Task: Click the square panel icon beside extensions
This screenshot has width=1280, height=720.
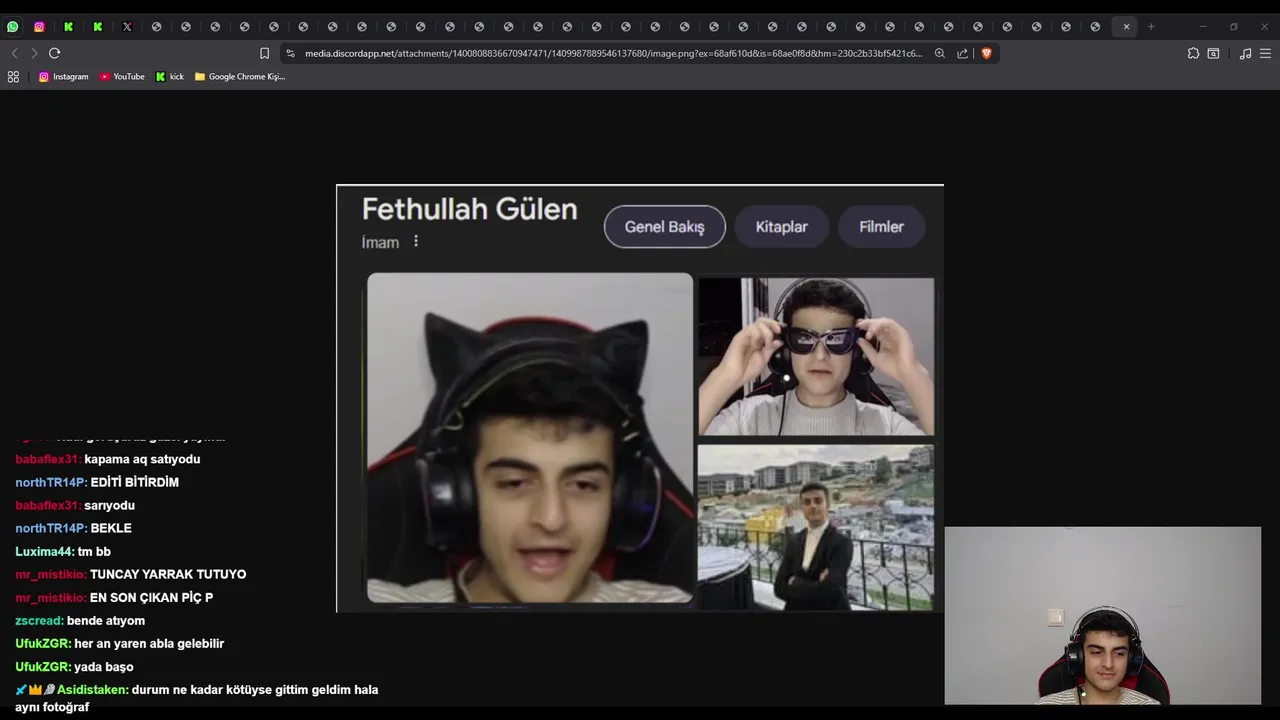Action: click(x=1213, y=53)
